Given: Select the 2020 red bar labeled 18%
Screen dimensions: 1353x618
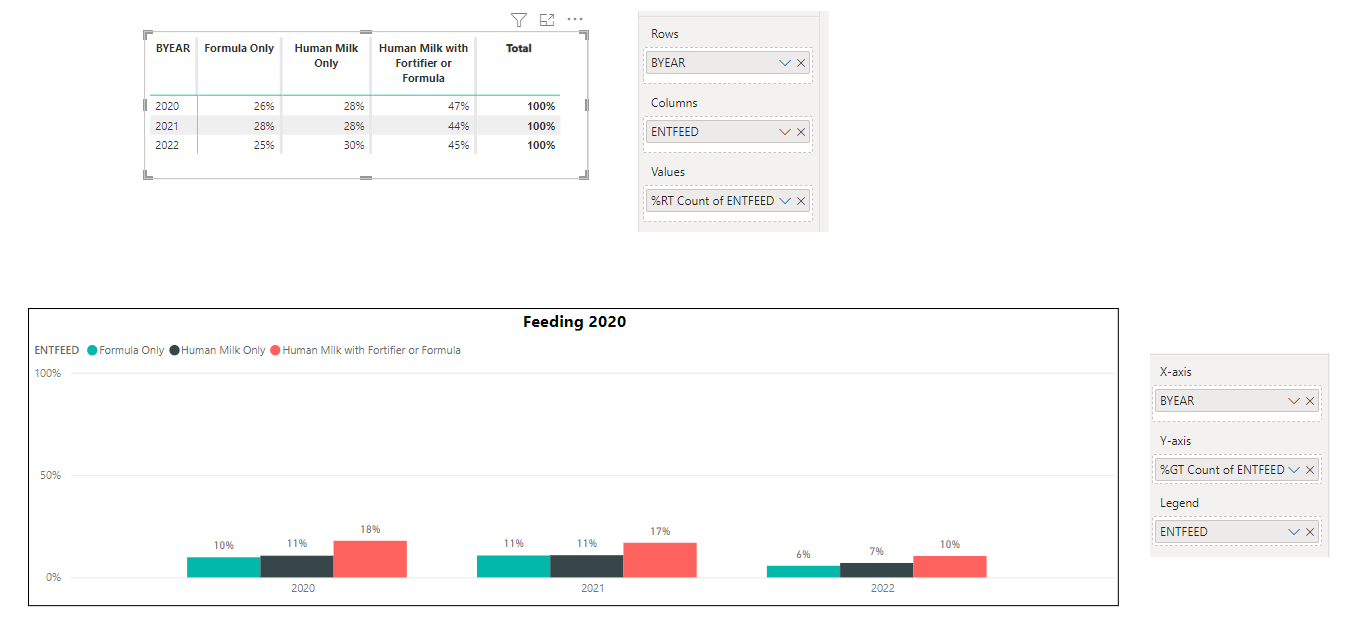Looking at the screenshot, I should (370, 559).
